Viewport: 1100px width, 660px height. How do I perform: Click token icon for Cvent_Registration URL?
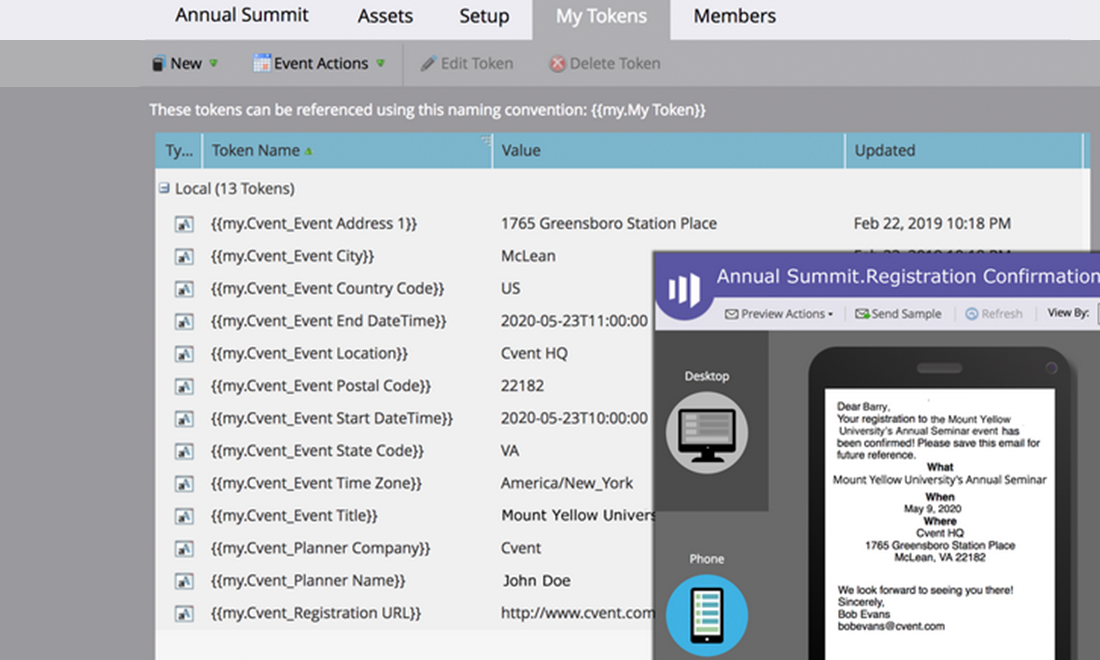tap(184, 614)
